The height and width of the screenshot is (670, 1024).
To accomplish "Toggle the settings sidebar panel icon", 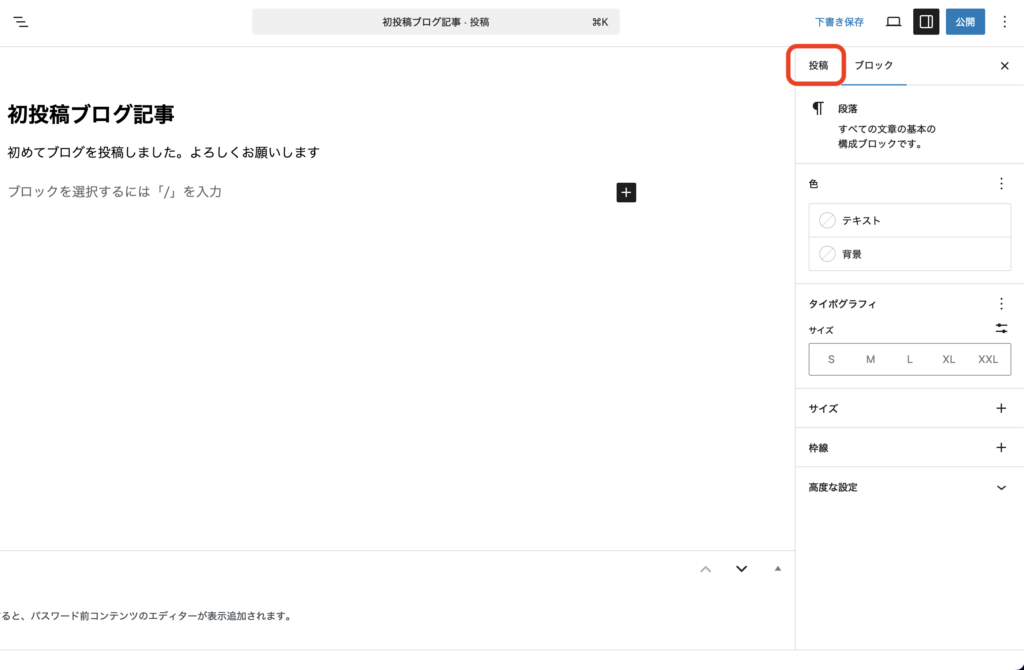I will click(x=926, y=22).
